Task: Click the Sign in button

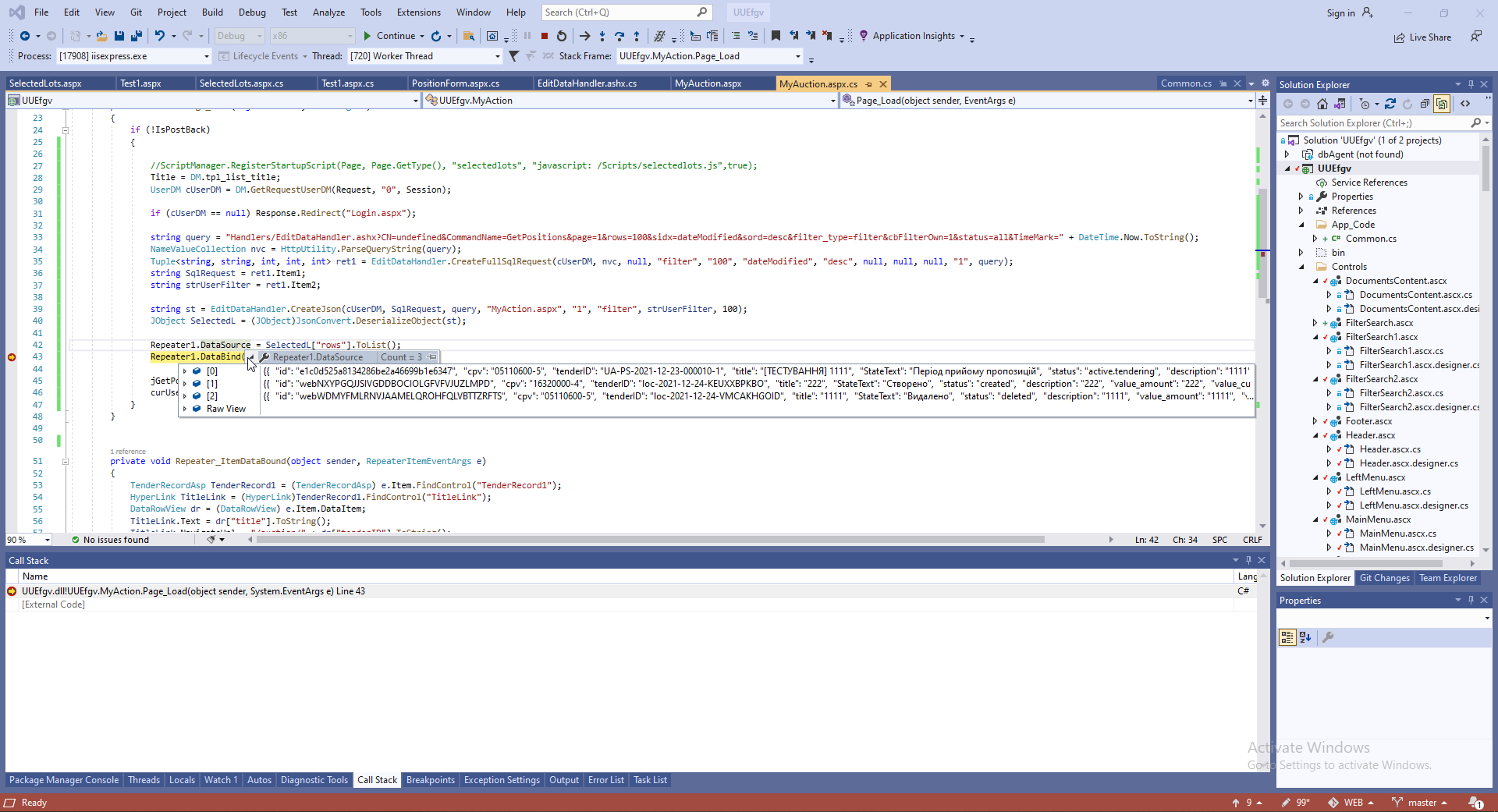Action: (x=1350, y=12)
